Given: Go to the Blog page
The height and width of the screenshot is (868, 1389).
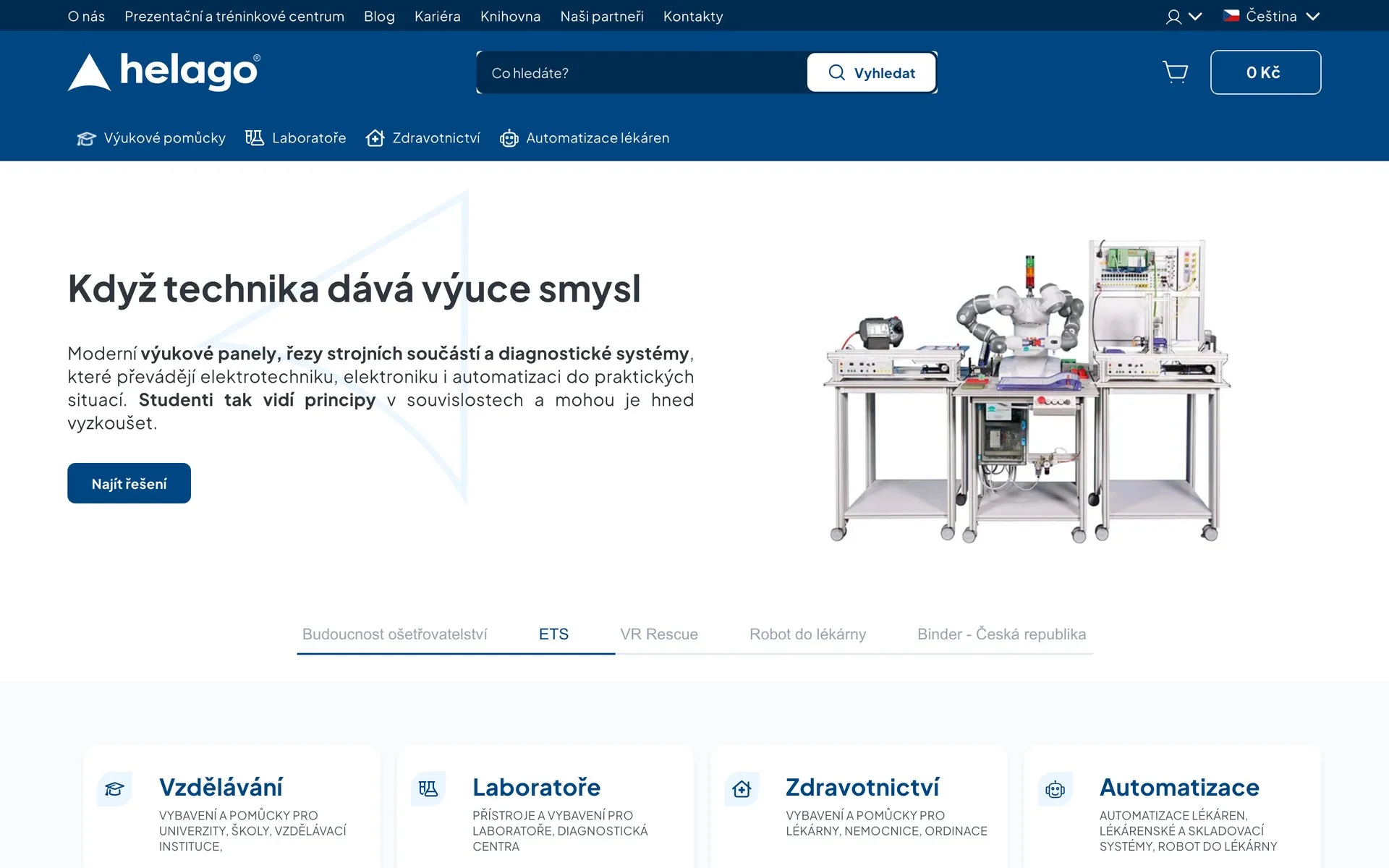Looking at the screenshot, I should [379, 16].
